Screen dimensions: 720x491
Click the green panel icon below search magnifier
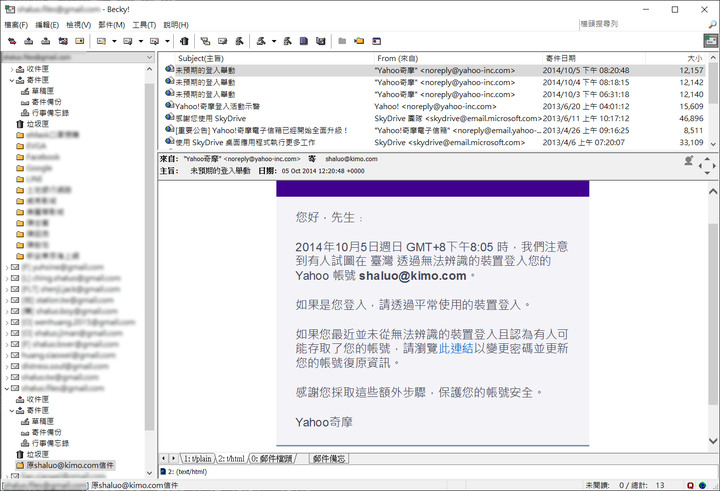[x=711, y=41]
